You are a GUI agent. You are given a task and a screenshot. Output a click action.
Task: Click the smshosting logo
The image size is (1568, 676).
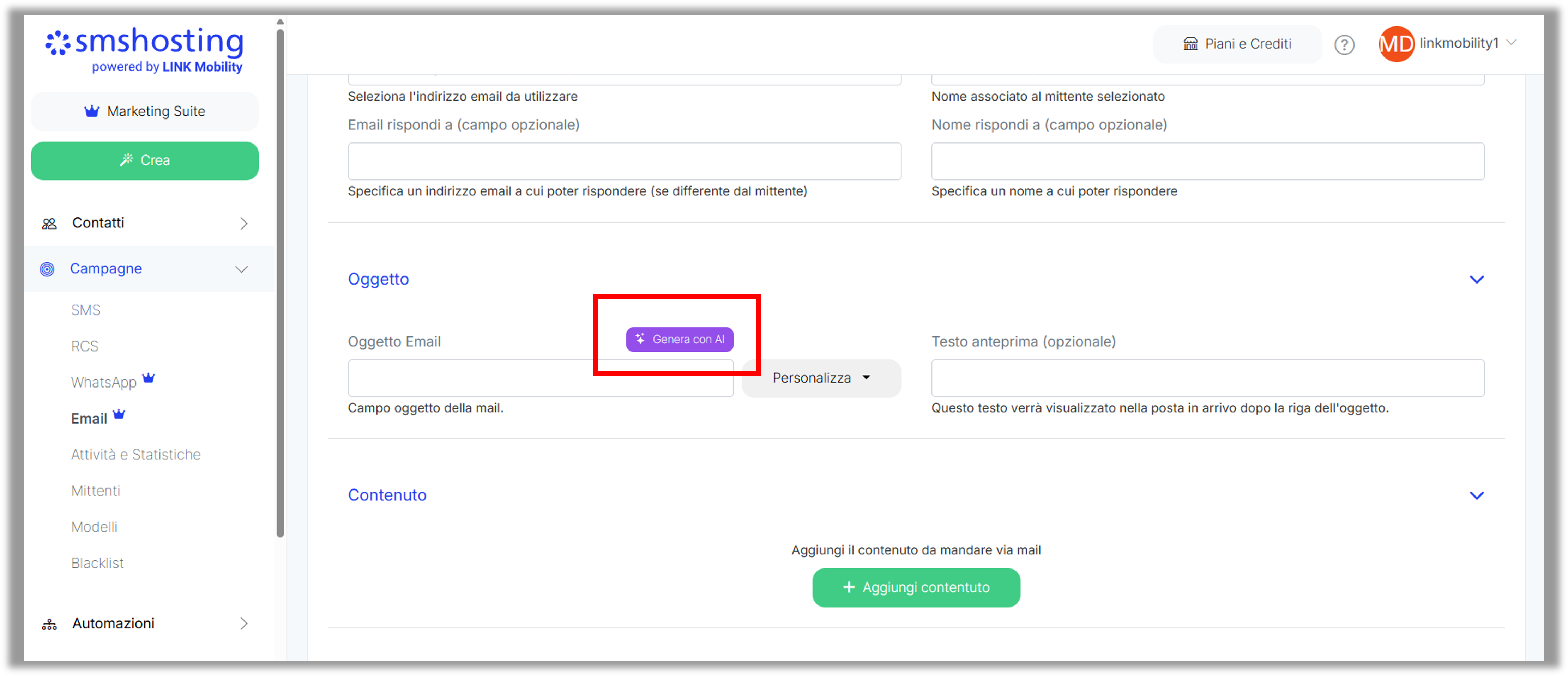point(145,50)
